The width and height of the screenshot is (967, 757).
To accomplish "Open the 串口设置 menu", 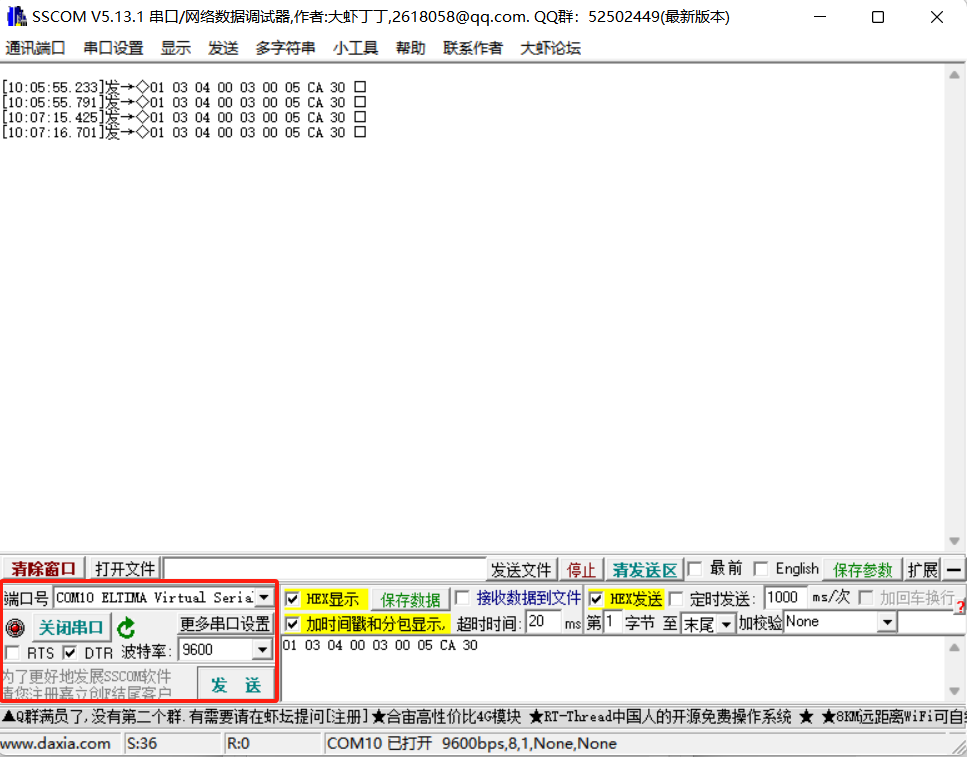I will pos(113,48).
